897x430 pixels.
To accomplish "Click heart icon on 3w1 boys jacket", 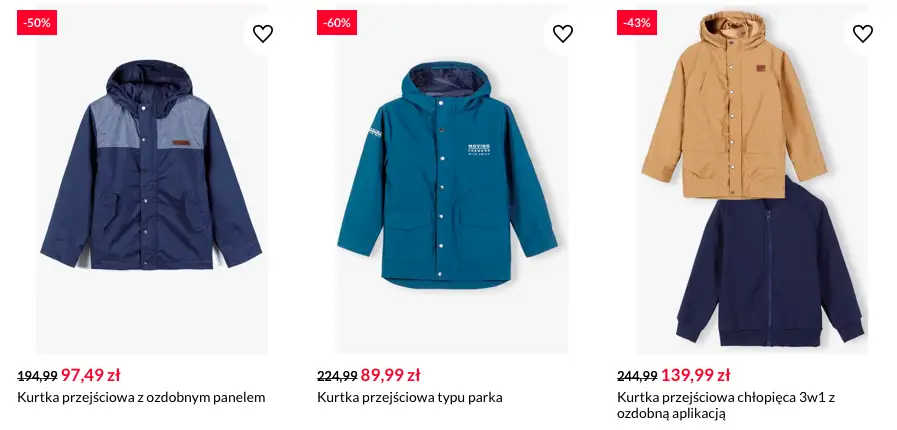I will tap(863, 34).
